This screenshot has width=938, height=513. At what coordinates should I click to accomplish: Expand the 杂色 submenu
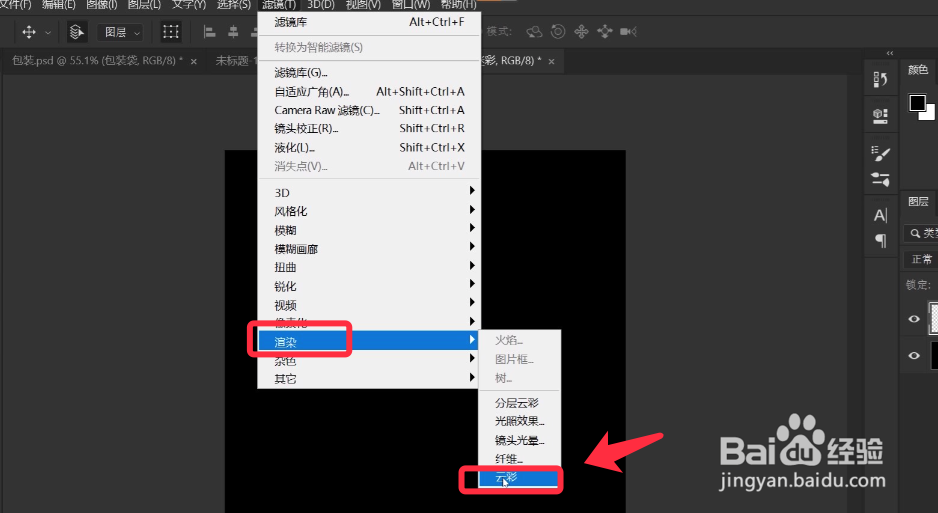coord(368,361)
